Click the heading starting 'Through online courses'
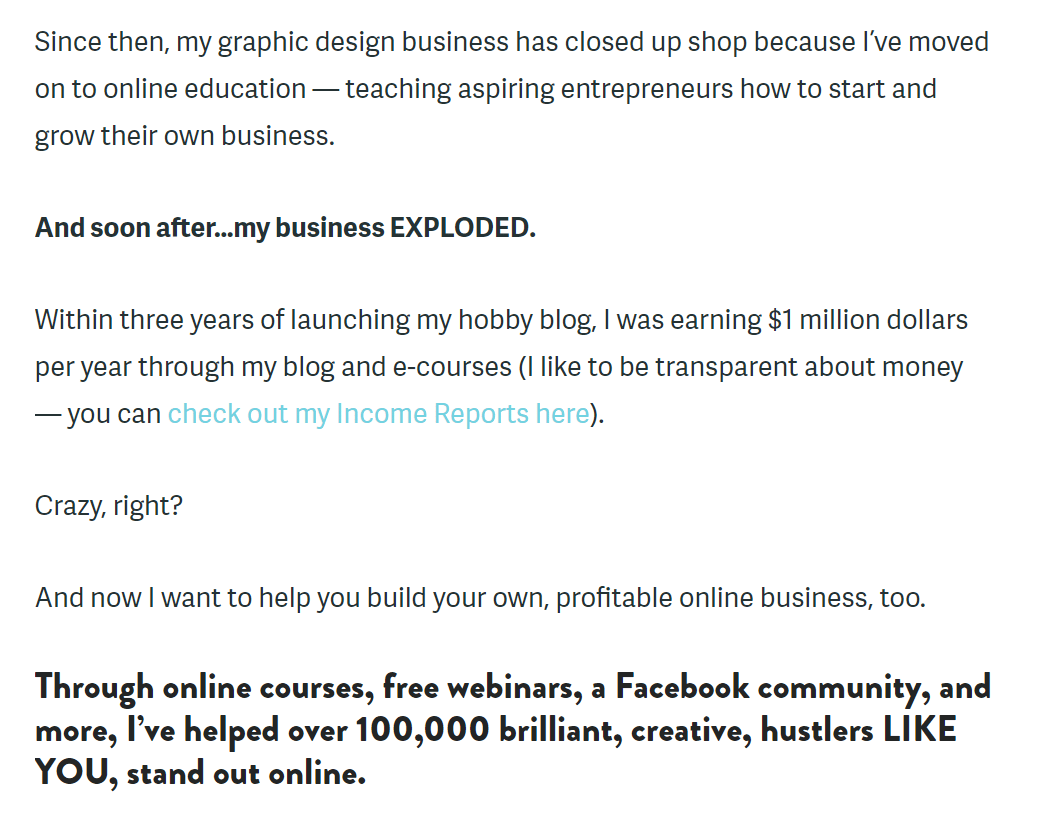Screen dimensions: 1045x820 513,730
